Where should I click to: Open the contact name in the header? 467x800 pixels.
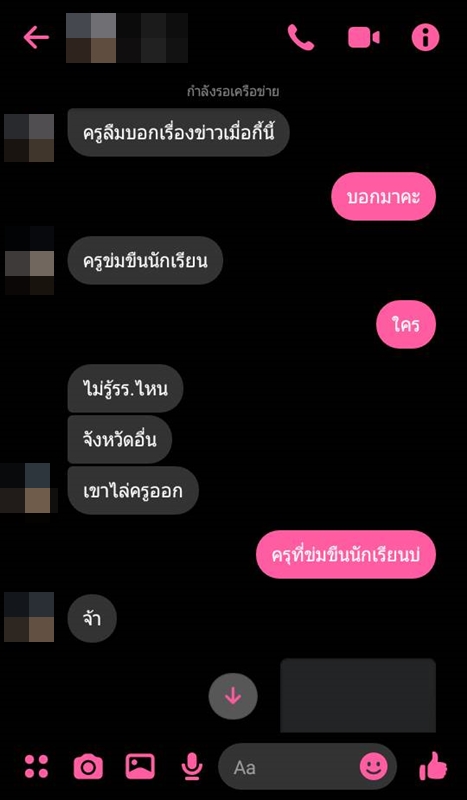[127, 38]
